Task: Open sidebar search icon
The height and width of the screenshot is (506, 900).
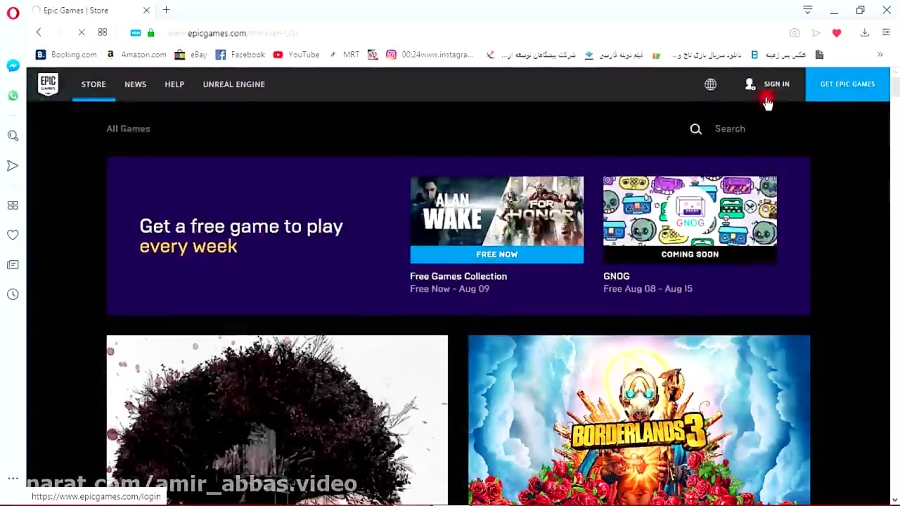Action: [x=13, y=136]
